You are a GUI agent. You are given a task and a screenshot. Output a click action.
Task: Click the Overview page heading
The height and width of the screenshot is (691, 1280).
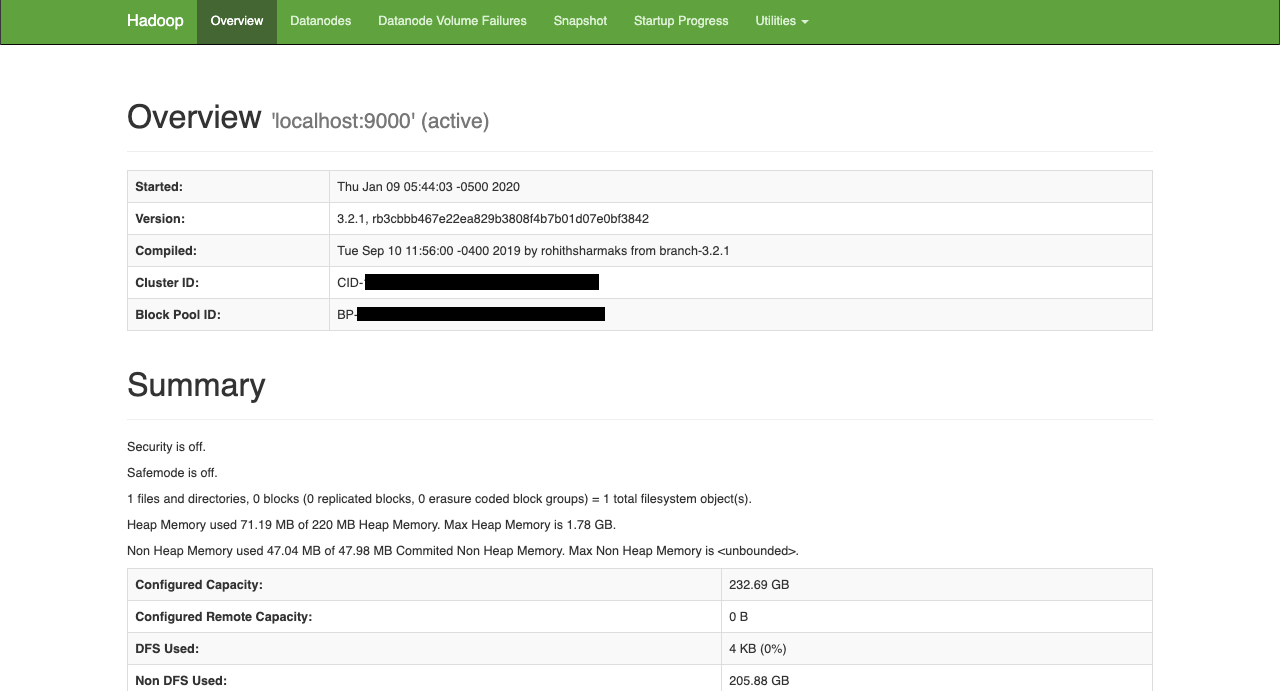click(194, 117)
